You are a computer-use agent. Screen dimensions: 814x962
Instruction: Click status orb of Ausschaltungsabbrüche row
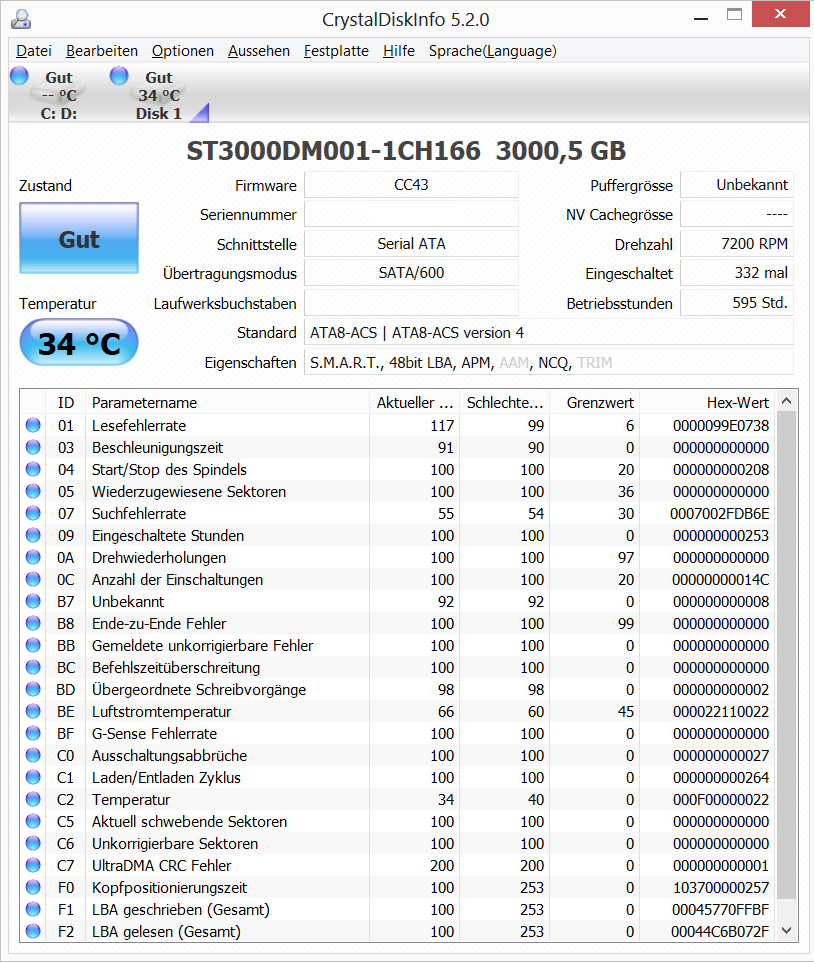(33, 756)
